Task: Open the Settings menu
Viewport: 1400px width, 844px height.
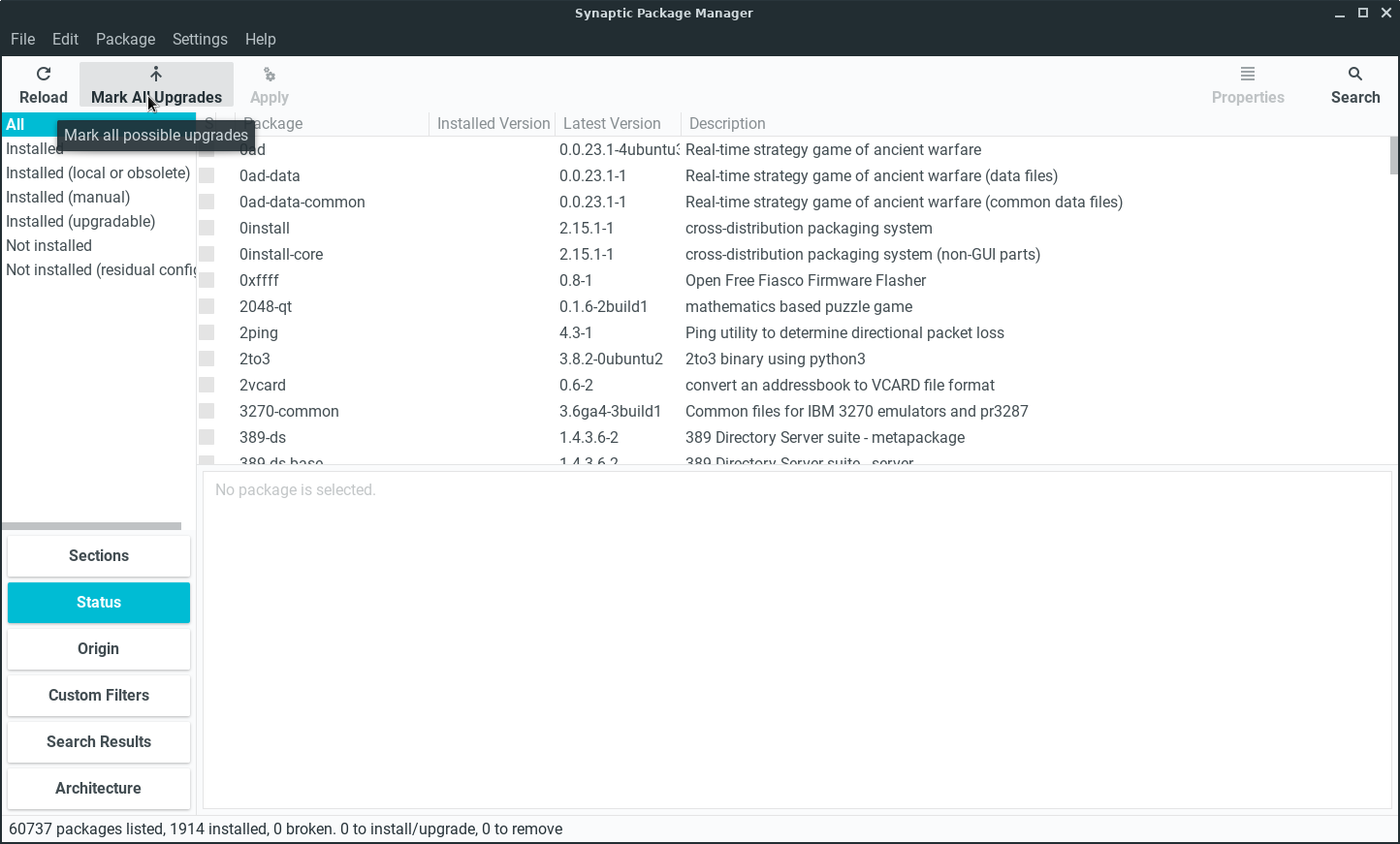Action: point(200,39)
